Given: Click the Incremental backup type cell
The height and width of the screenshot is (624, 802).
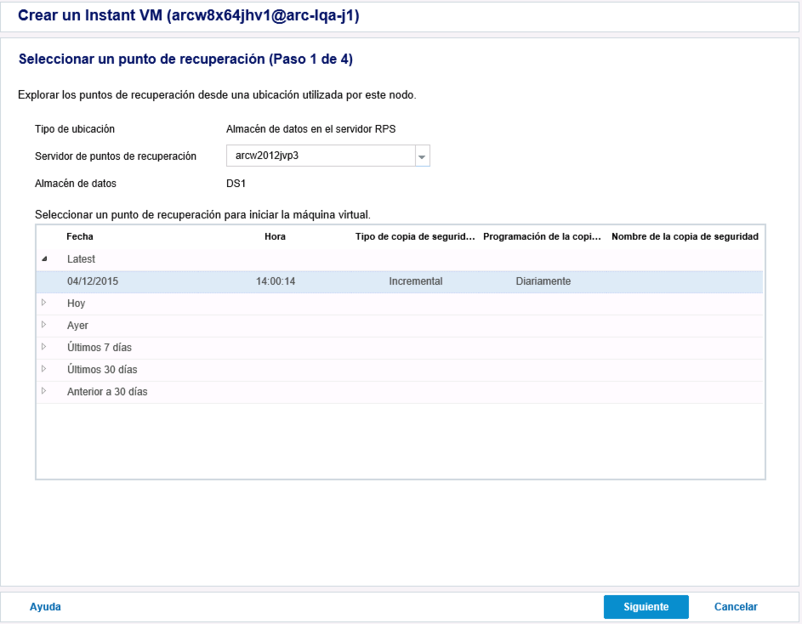Looking at the screenshot, I should coord(415,281).
